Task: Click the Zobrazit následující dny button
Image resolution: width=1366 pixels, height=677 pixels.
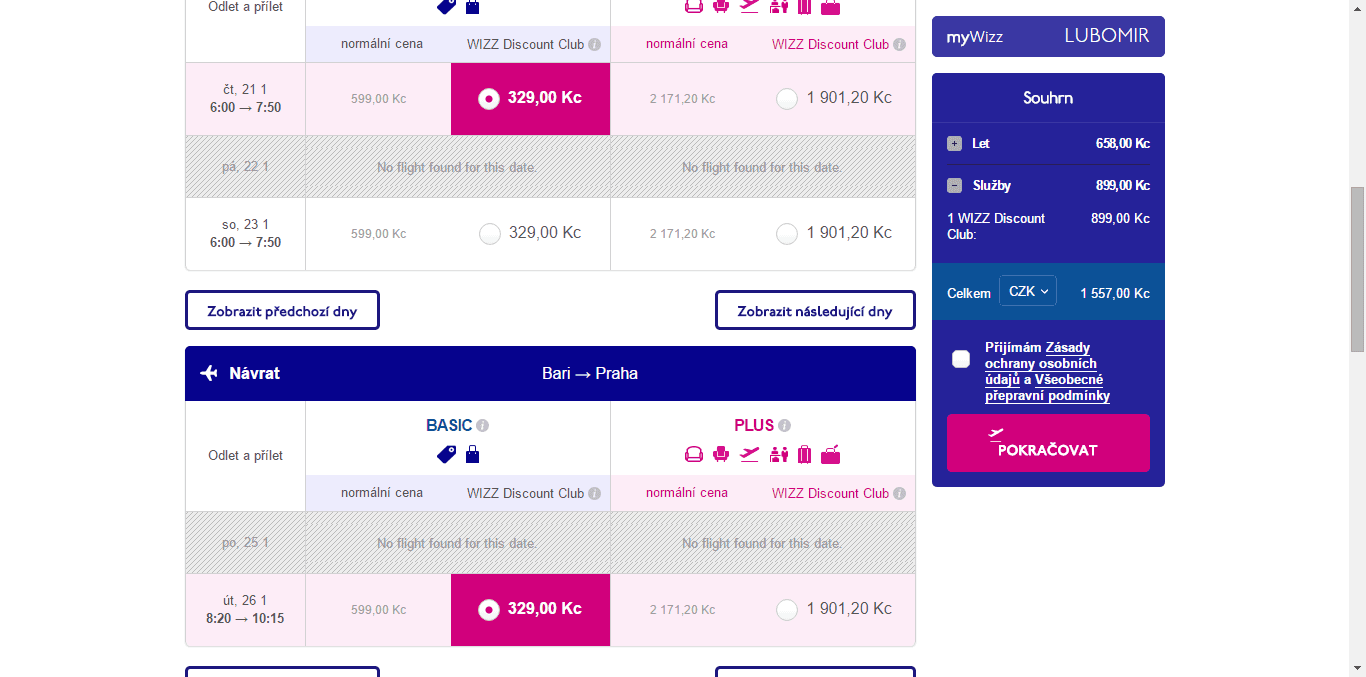Action: 815,311
